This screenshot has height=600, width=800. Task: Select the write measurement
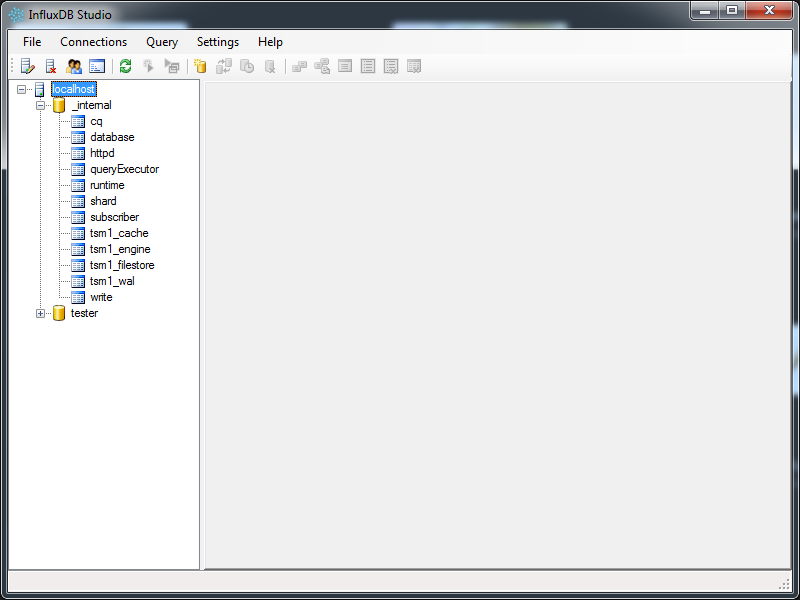tap(101, 297)
